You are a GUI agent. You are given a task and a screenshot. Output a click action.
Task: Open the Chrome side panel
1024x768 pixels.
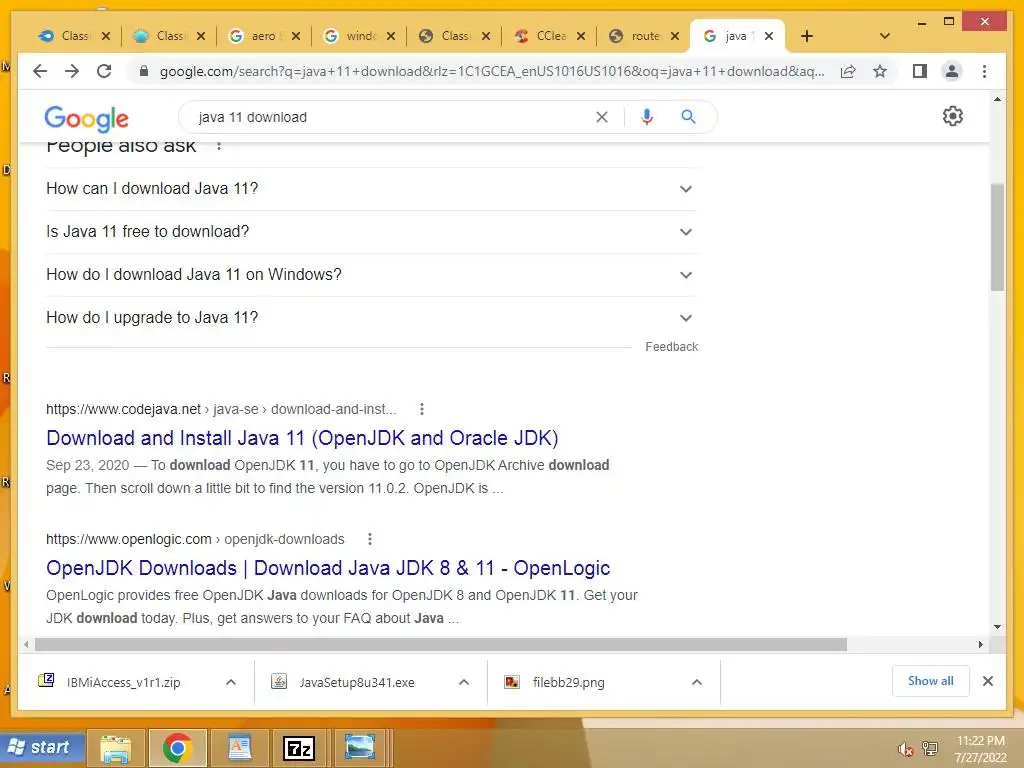click(x=920, y=71)
